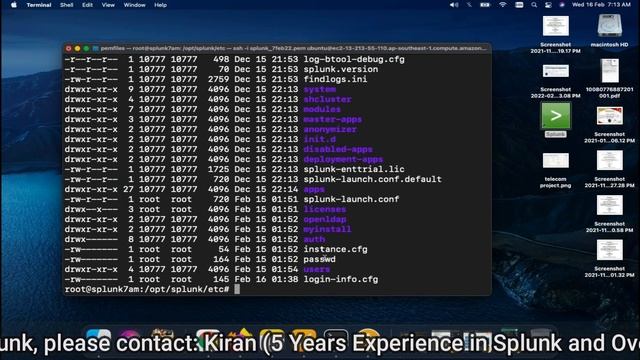Viewport: 640px width, 360px height.
Task: Close the Terminal window with red button
Action: tap(69, 49)
